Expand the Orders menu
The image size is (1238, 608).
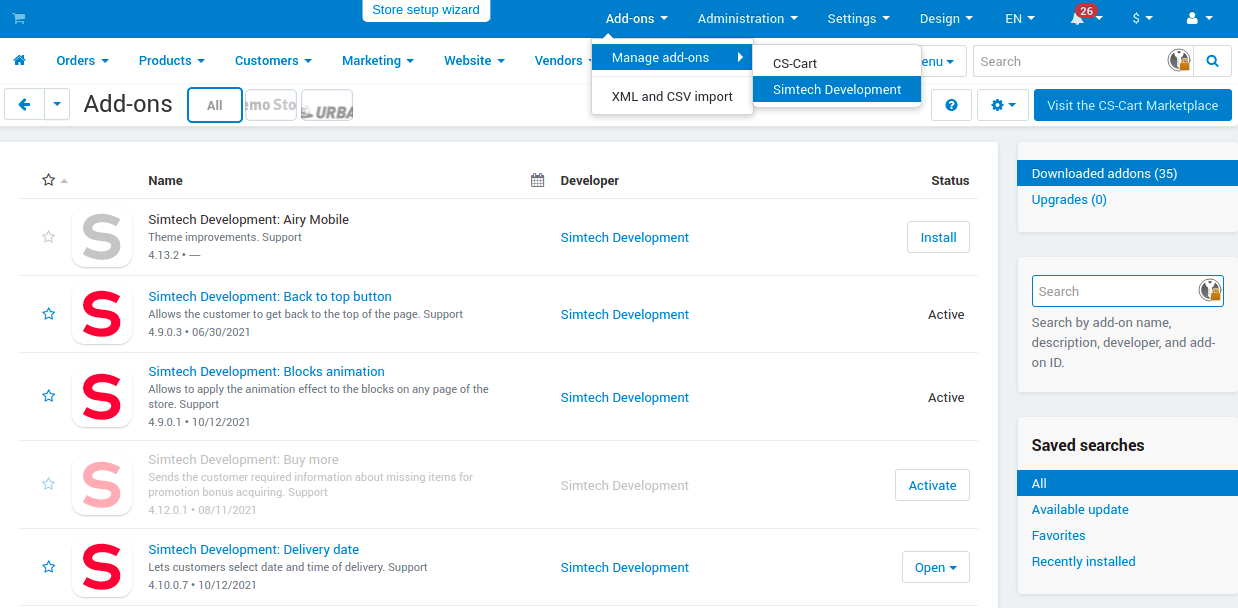pyautogui.click(x=83, y=61)
